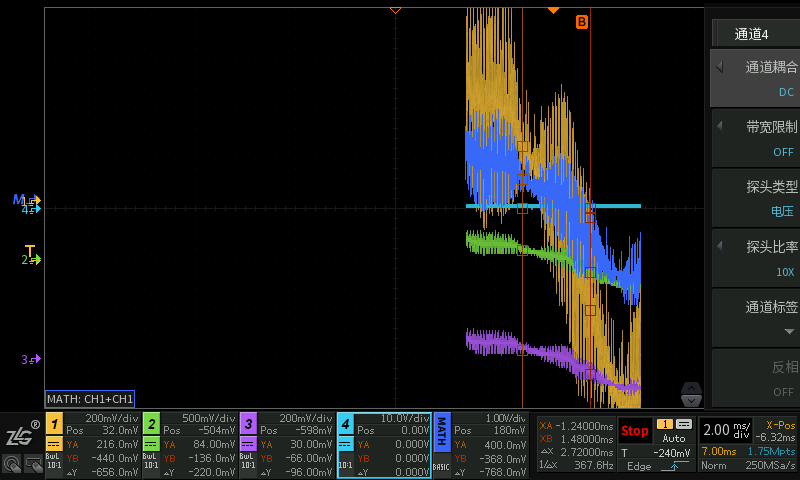Click MATH Pos 180mV value
800x480 pixels.
[509, 431]
